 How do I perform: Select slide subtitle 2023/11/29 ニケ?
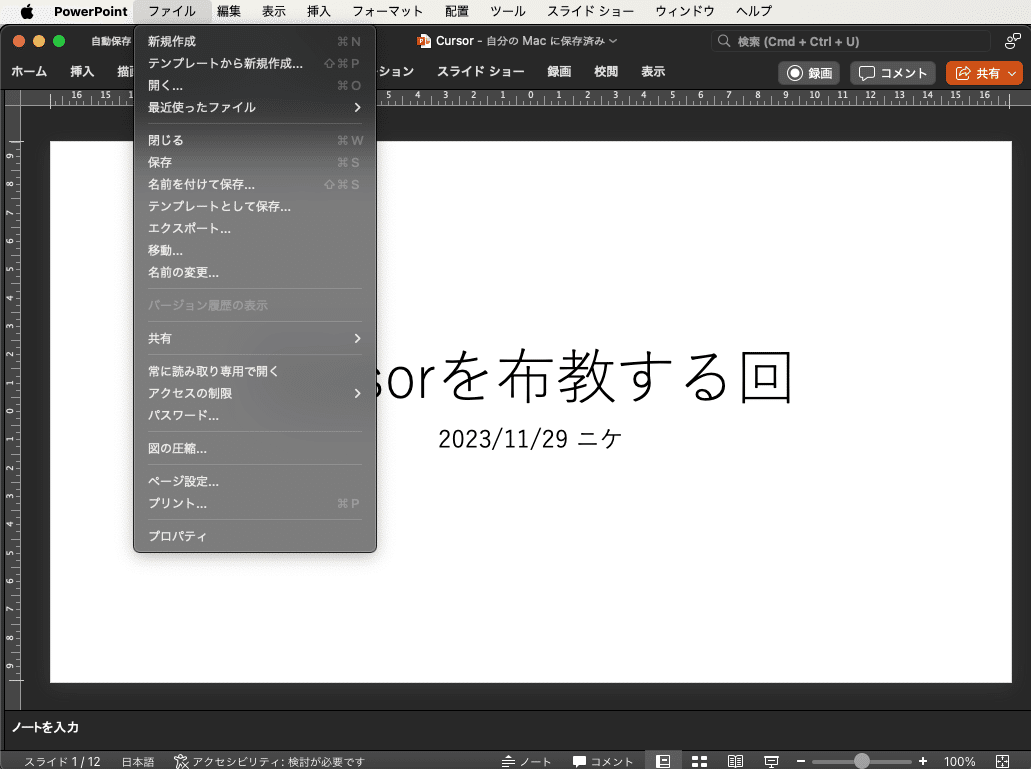[x=530, y=439]
